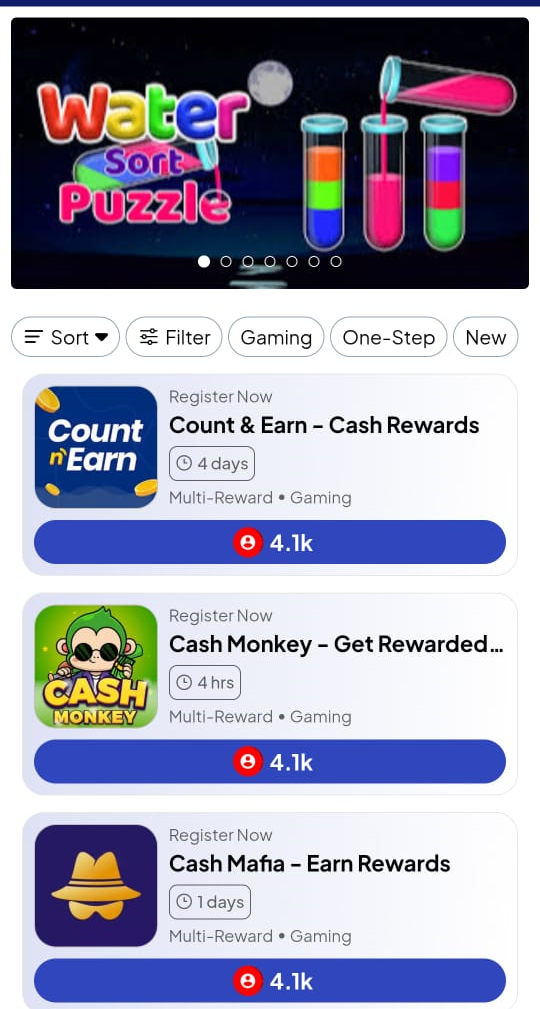
Task: Tap the filter sliders icon
Action: click(x=149, y=337)
